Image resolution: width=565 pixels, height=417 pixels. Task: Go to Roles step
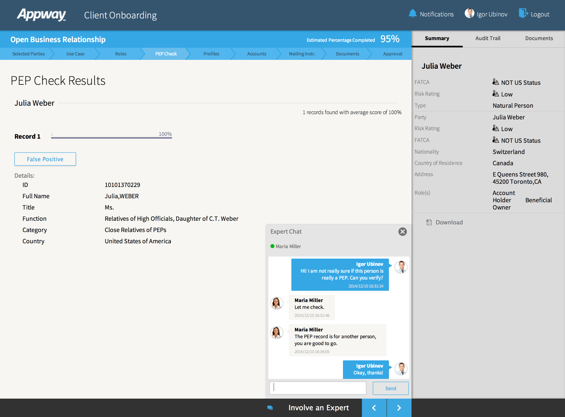tap(120, 54)
